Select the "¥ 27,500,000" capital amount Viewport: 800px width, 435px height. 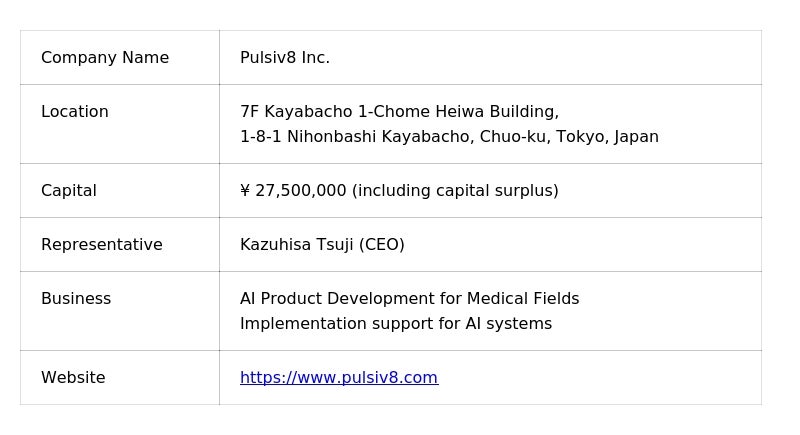[293, 191]
